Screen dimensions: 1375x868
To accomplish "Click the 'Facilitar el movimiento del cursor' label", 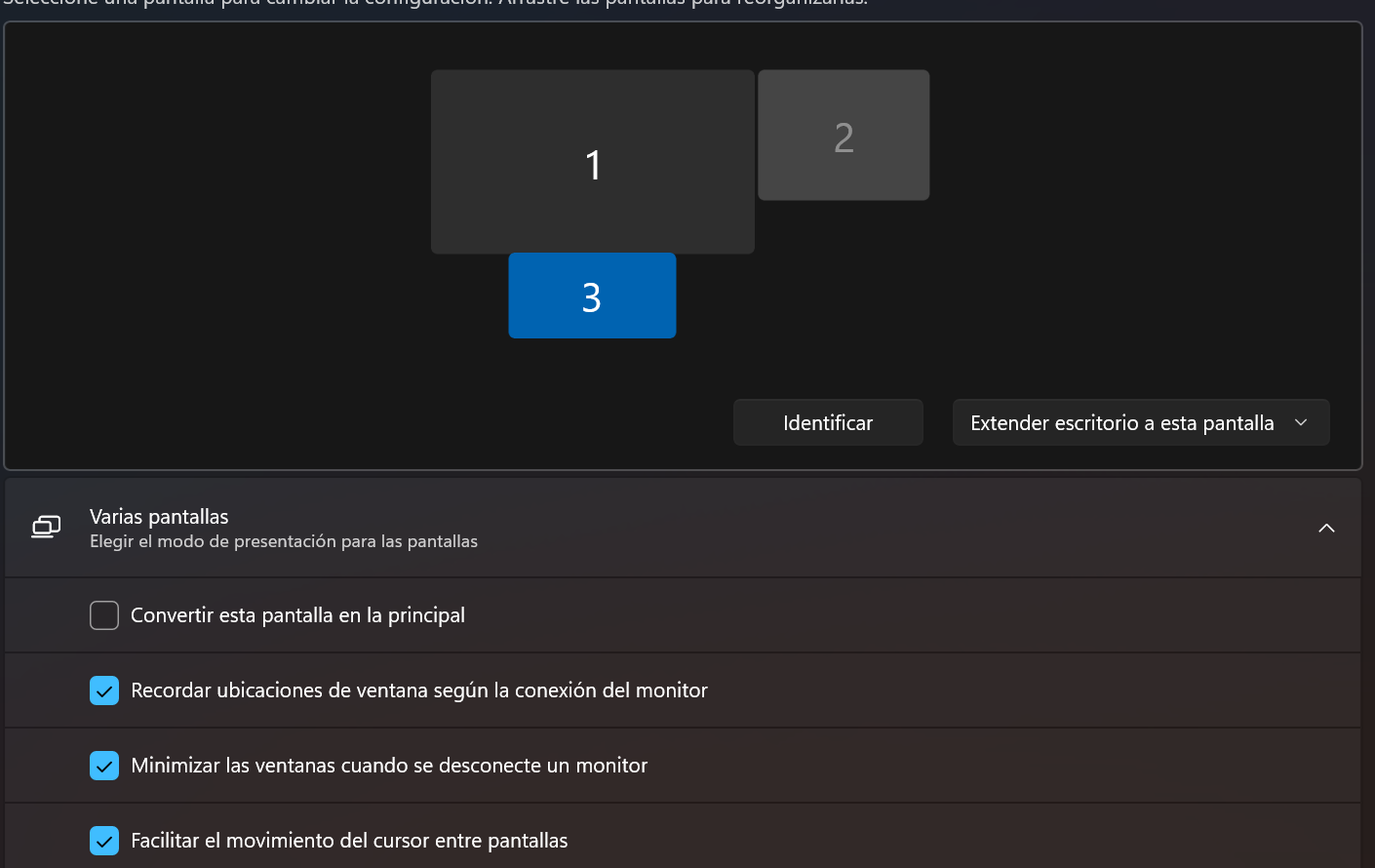I will click(x=349, y=841).
